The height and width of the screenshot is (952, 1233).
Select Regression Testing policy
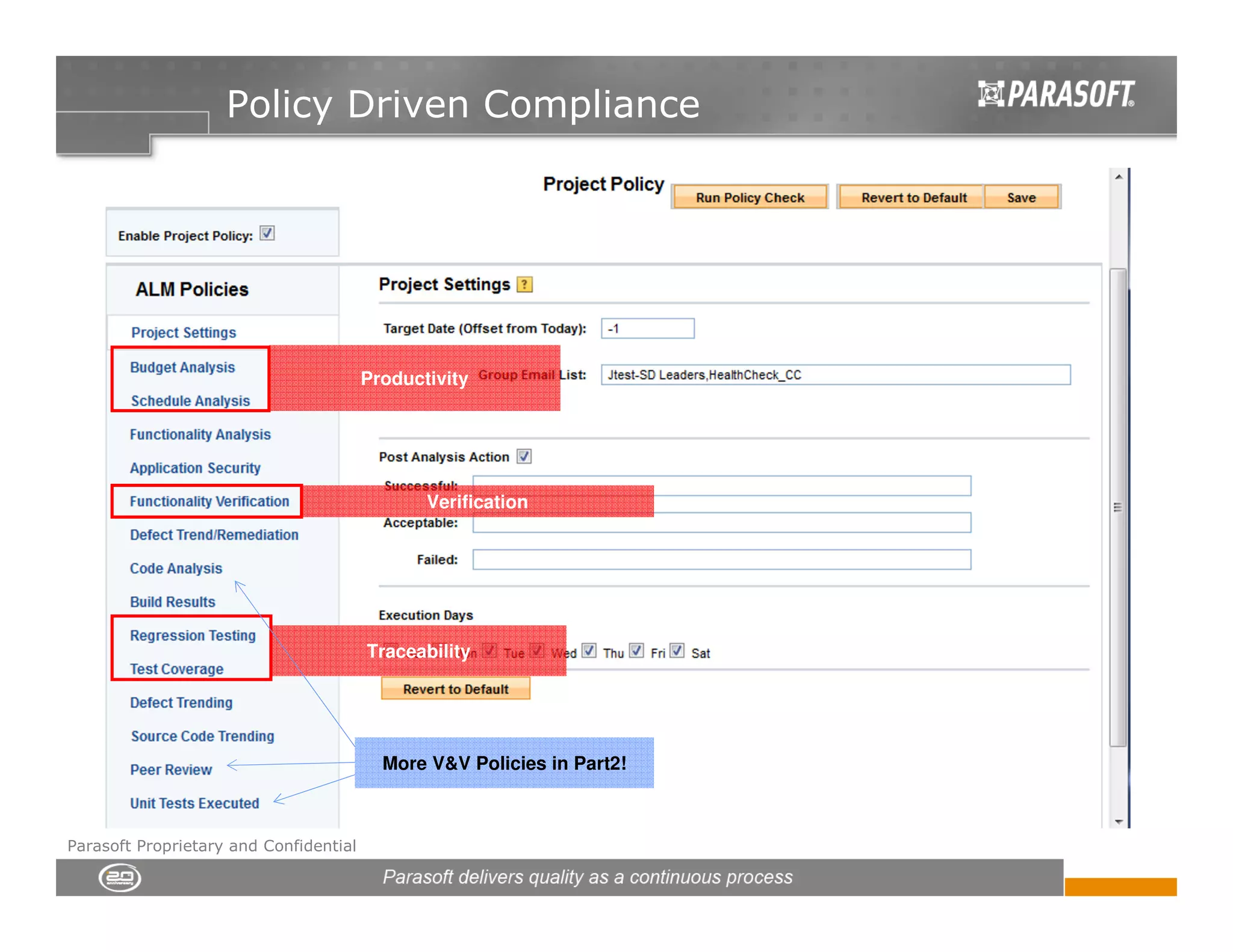click(193, 635)
